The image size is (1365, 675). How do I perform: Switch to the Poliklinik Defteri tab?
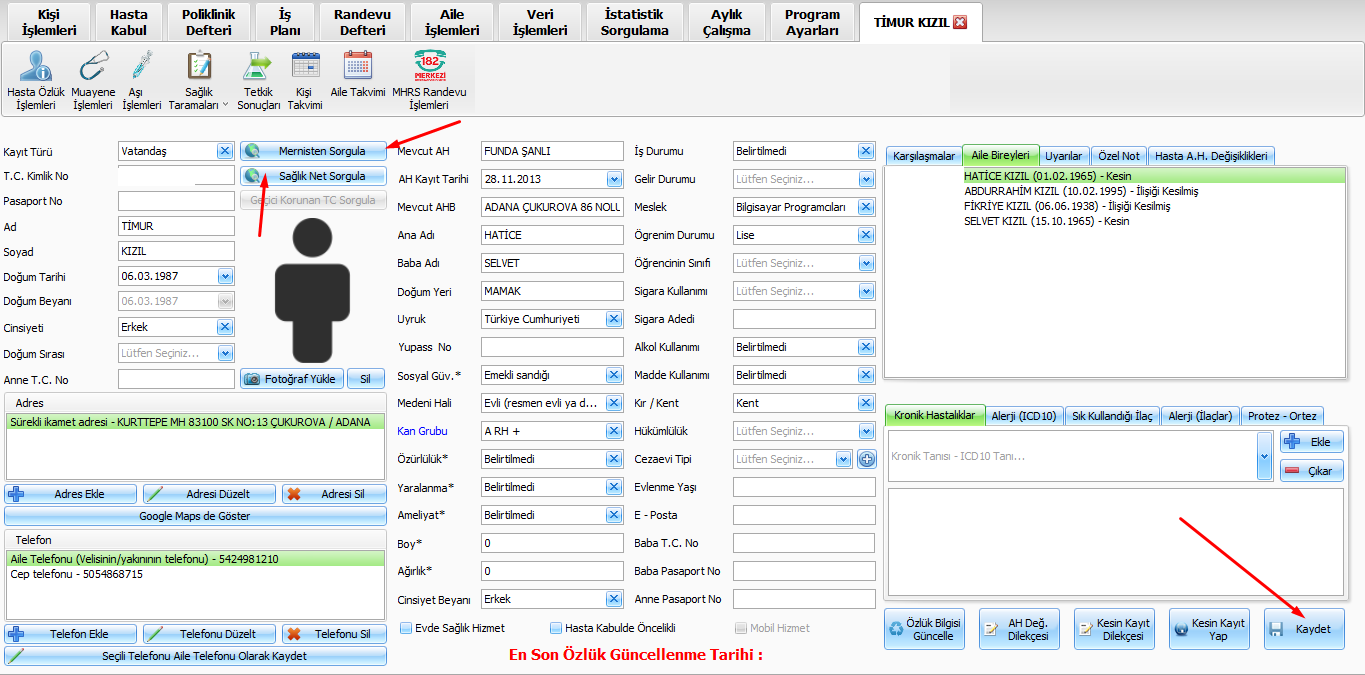[208, 22]
